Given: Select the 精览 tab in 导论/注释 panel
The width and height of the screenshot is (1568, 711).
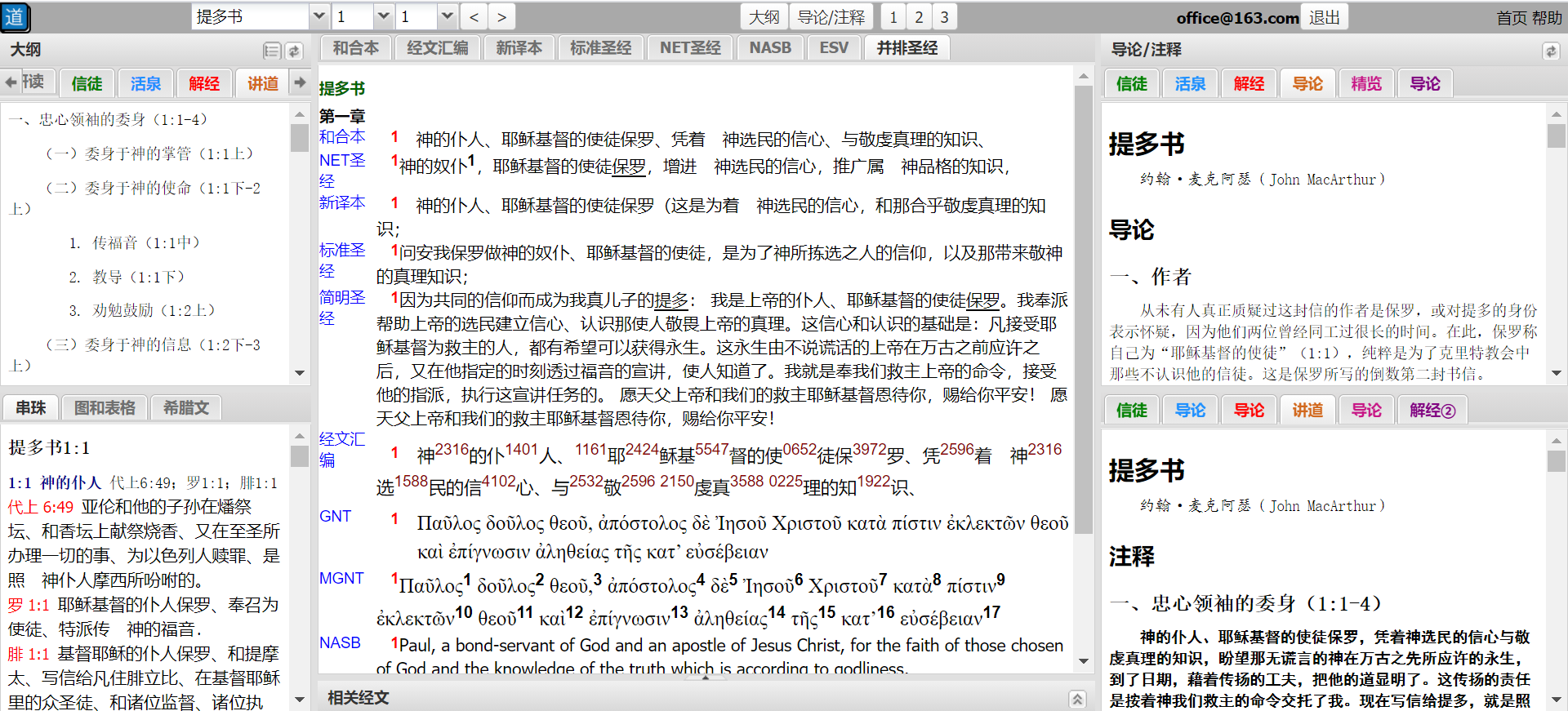Looking at the screenshot, I should [x=1365, y=83].
